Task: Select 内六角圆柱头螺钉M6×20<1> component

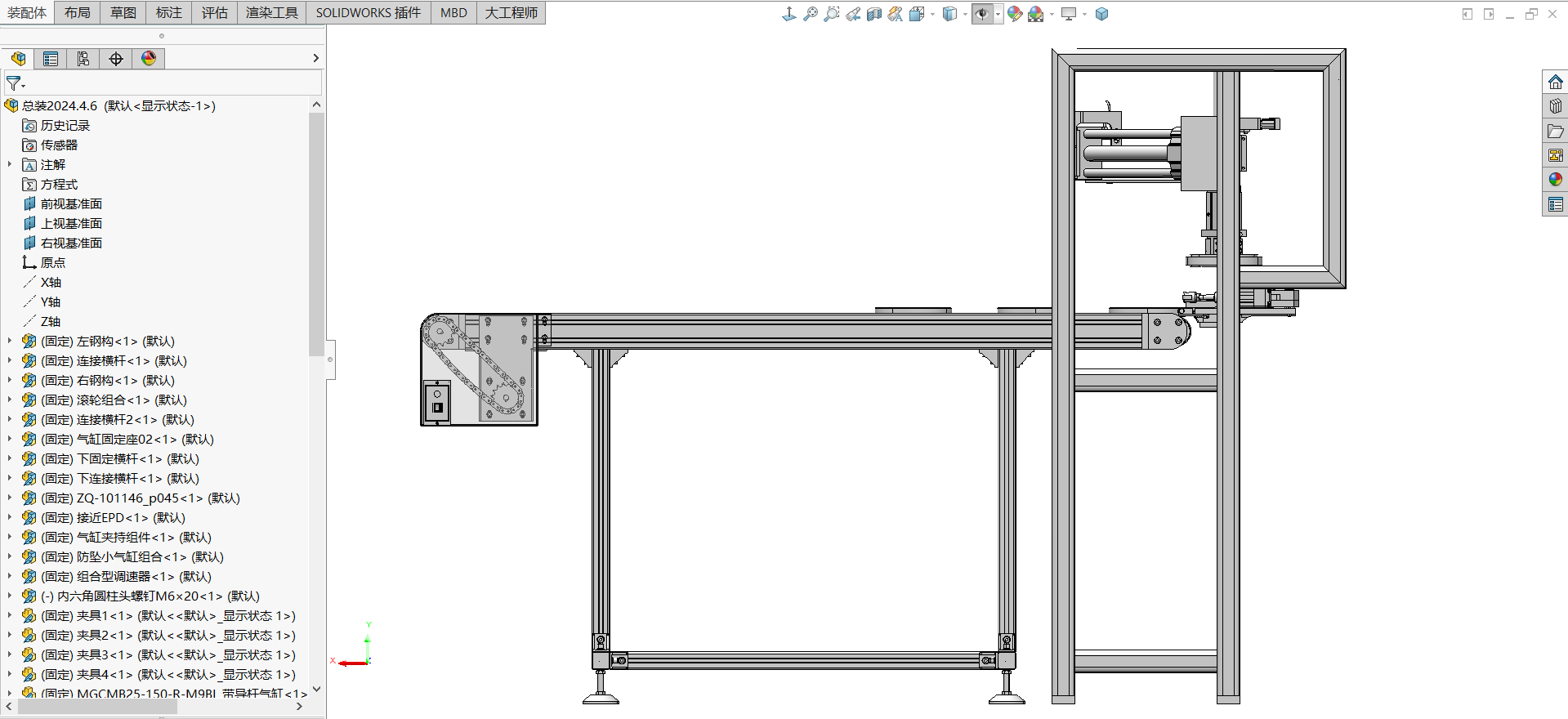Action: 150,596
